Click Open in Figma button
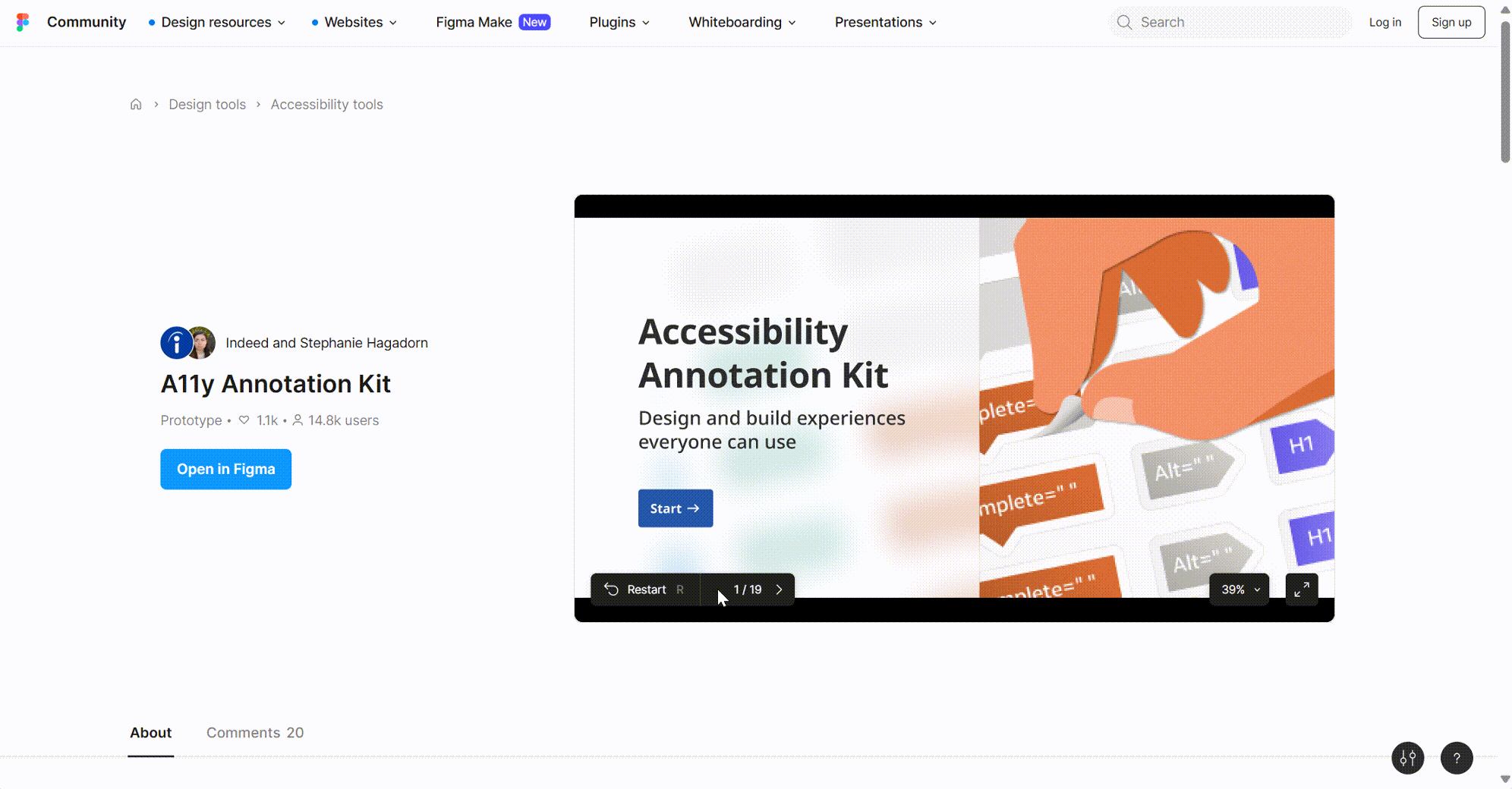The image size is (1512, 789). tap(225, 469)
